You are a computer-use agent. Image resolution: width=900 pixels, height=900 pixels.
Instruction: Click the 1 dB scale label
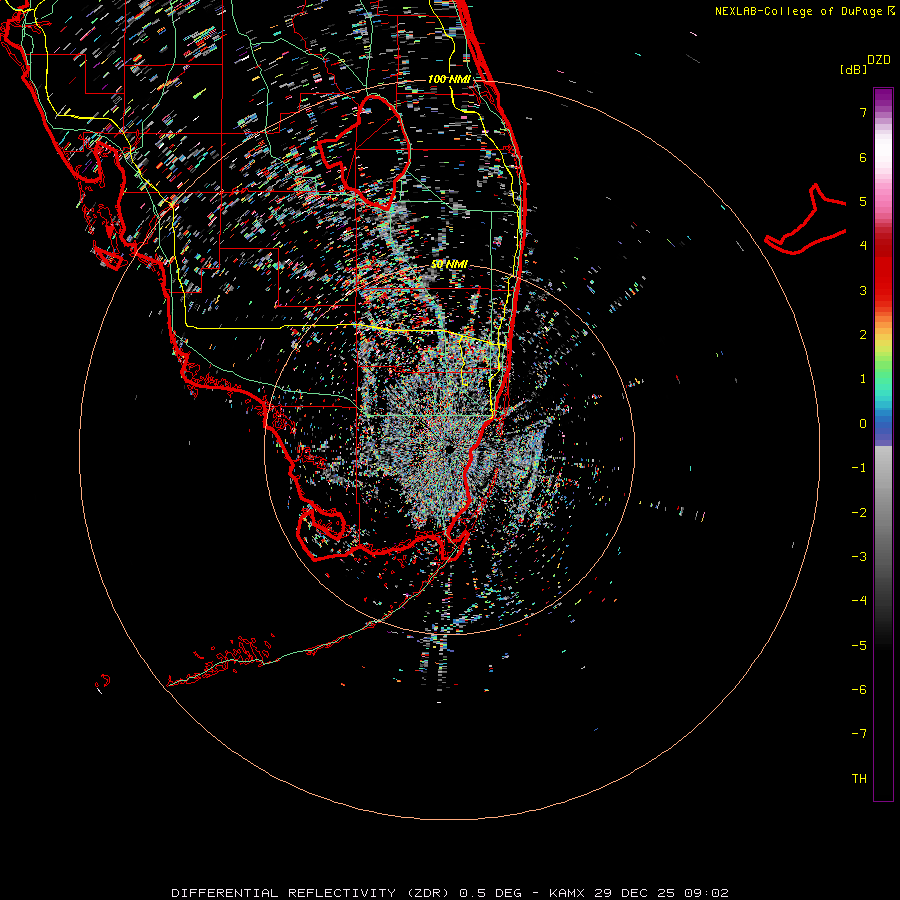(x=863, y=379)
